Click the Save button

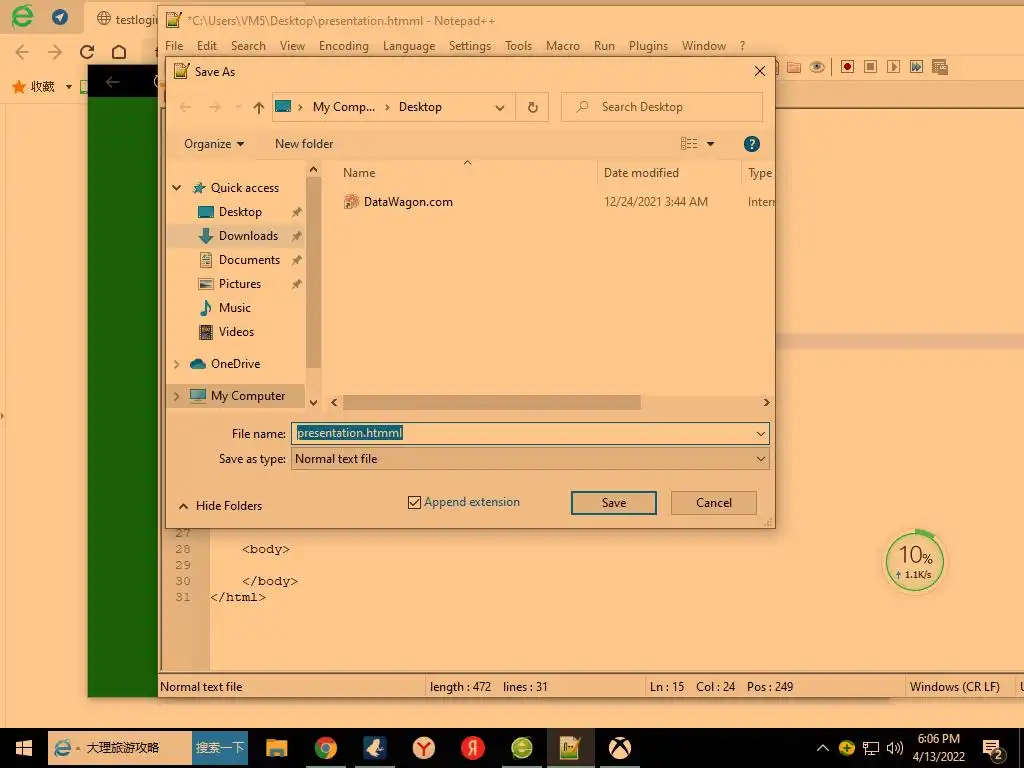click(x=614, y=503)
